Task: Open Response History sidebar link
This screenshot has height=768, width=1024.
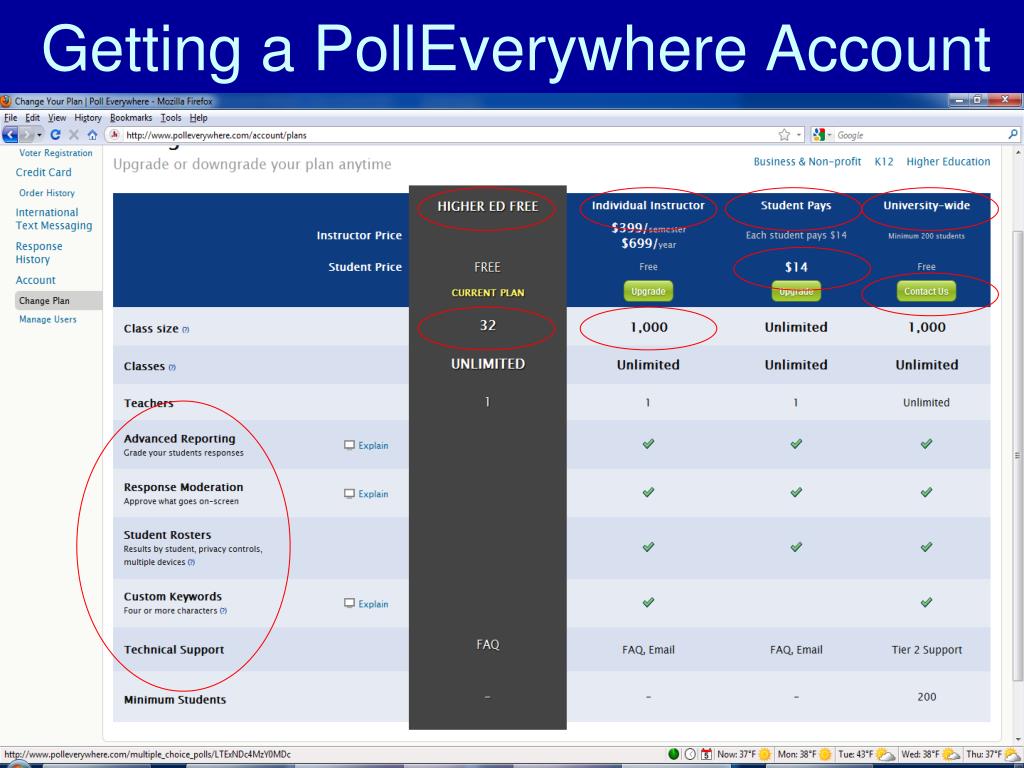Action: click(x=39, y=253)
